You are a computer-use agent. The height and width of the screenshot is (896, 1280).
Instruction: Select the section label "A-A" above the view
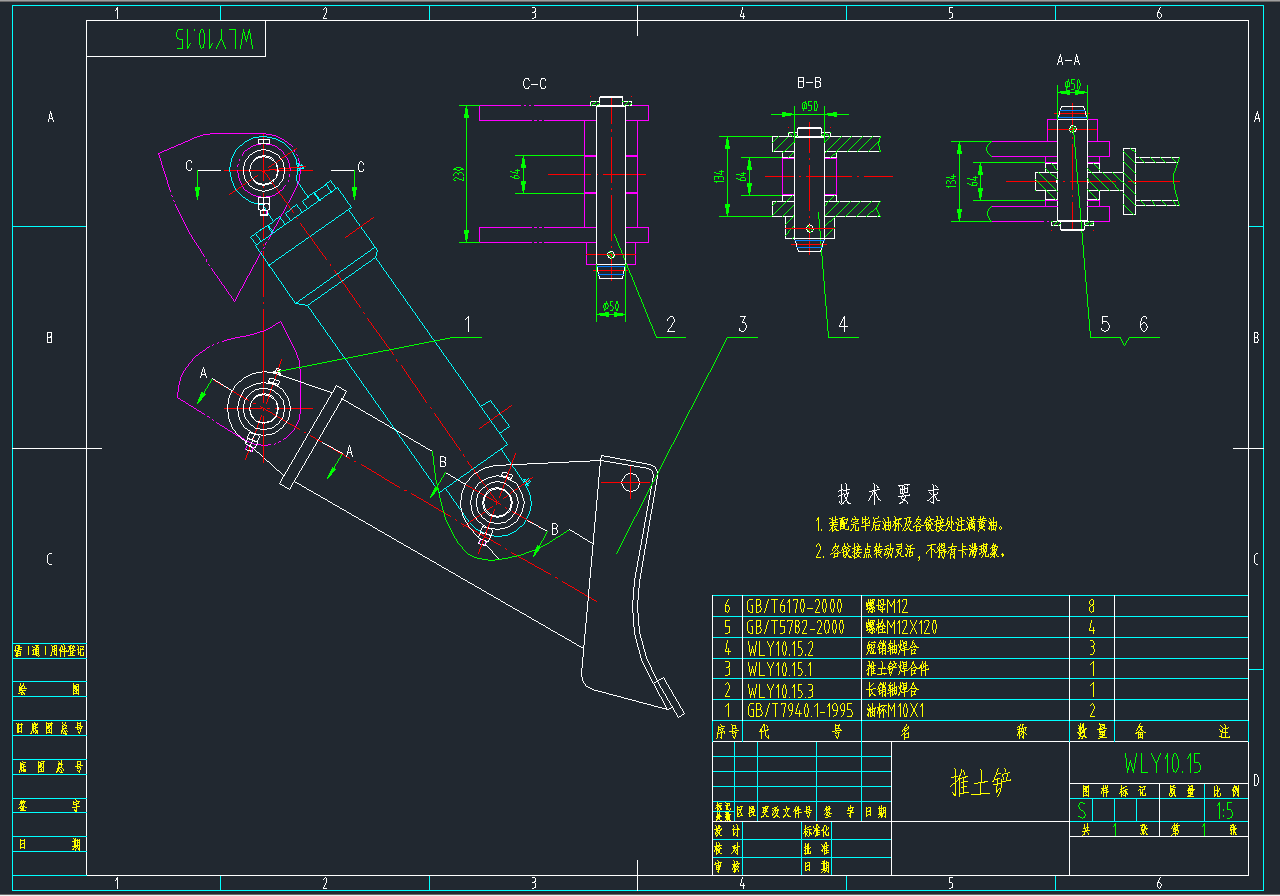point(1069,61)
